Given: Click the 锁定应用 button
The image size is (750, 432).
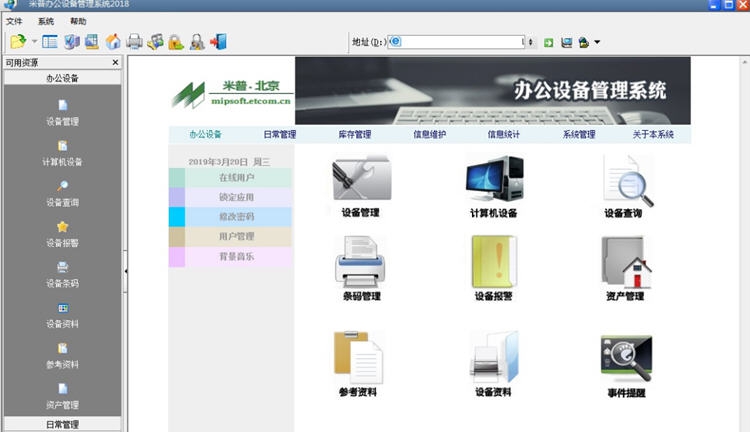Looking at the screenshot, I should (231, 197).
